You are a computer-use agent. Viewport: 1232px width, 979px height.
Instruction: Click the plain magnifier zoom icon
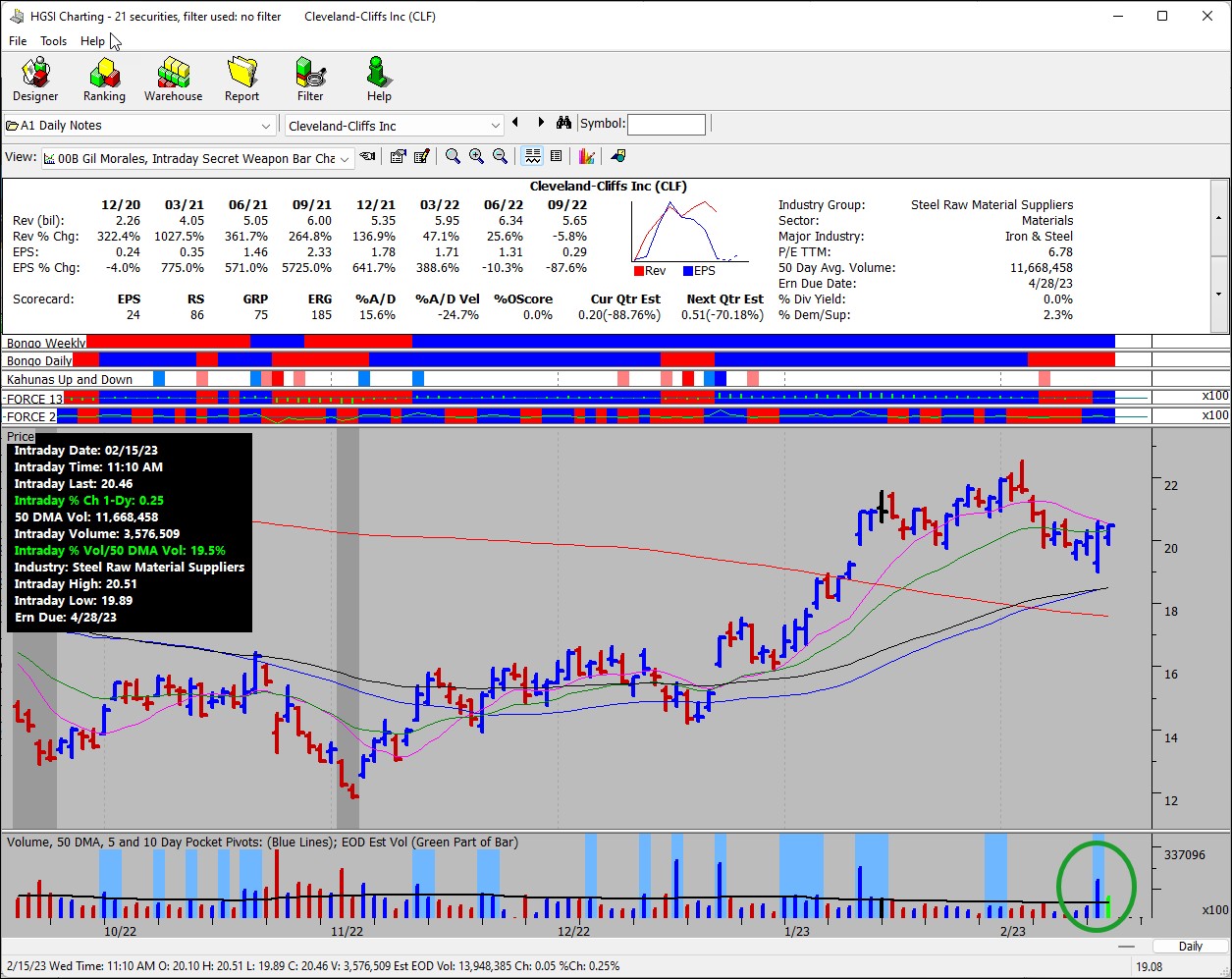(453, 157)
